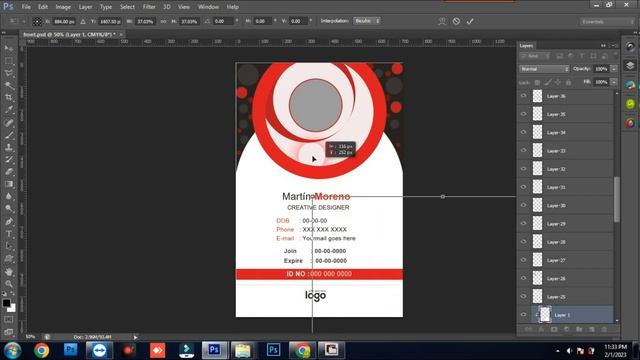The width and height of the screenshot is (640, 360).
Task: Open the Fill slider dropdown arrow
Action: click(613, 82)
